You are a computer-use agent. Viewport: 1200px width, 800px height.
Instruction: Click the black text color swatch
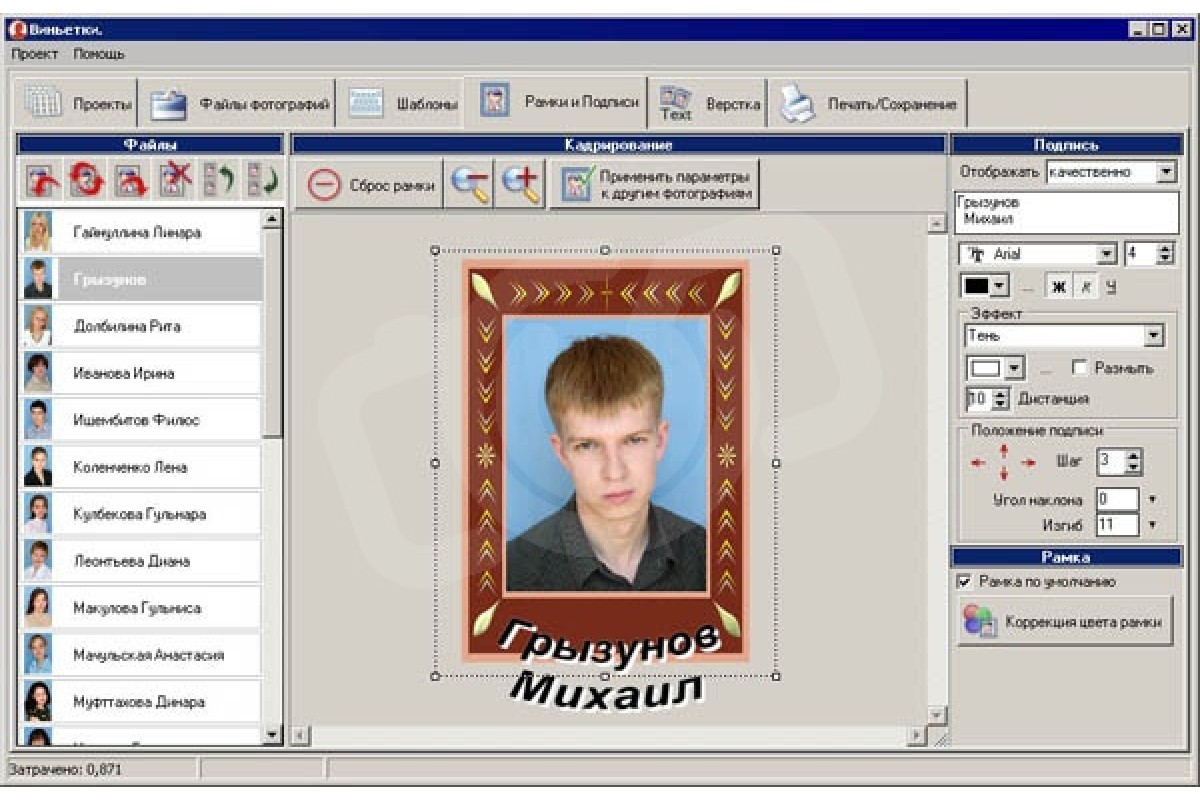coord(976,286)
